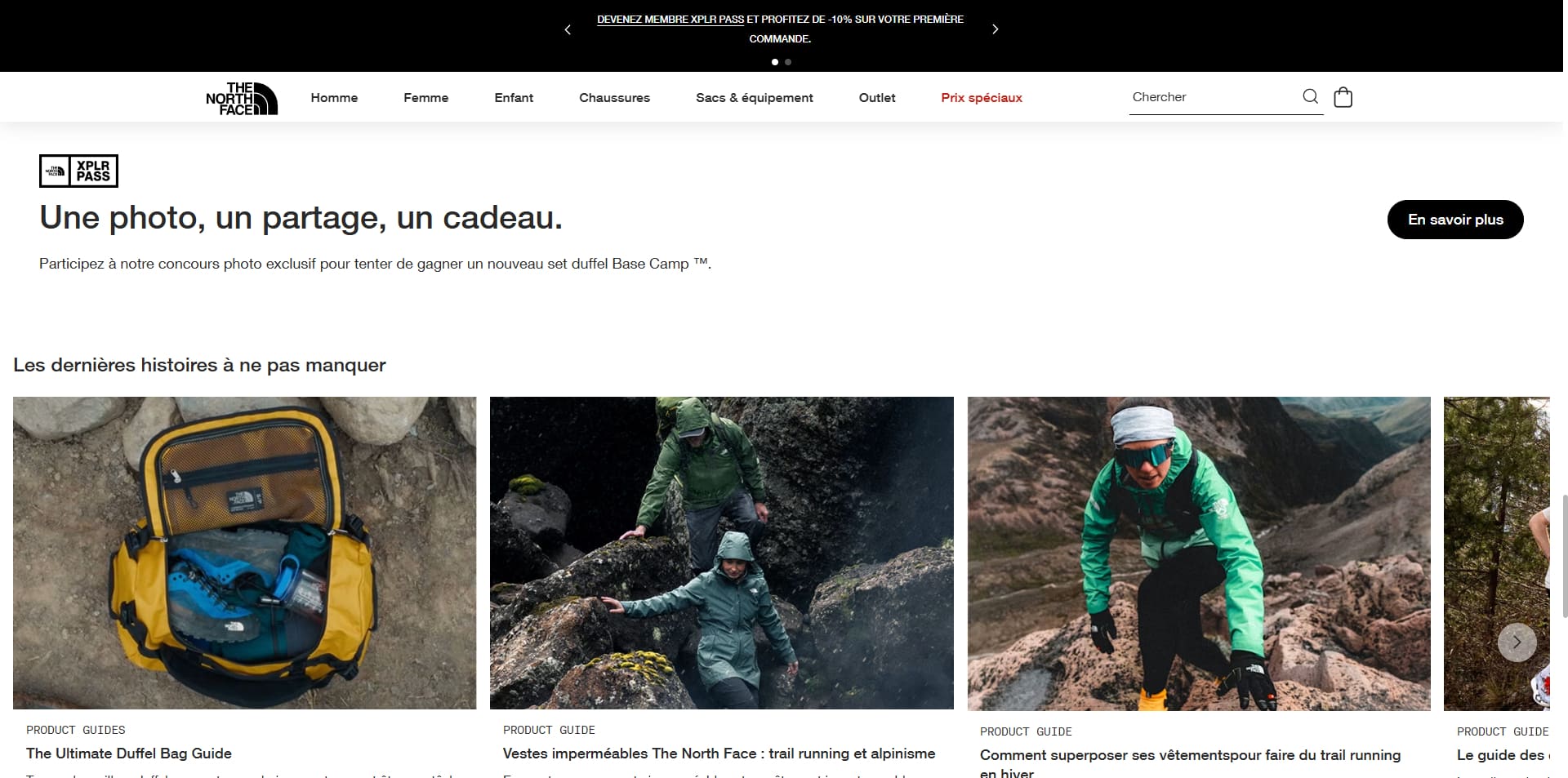Open the Homme menu
Screen dimensions: 1568x778
(x=334, y=97)
